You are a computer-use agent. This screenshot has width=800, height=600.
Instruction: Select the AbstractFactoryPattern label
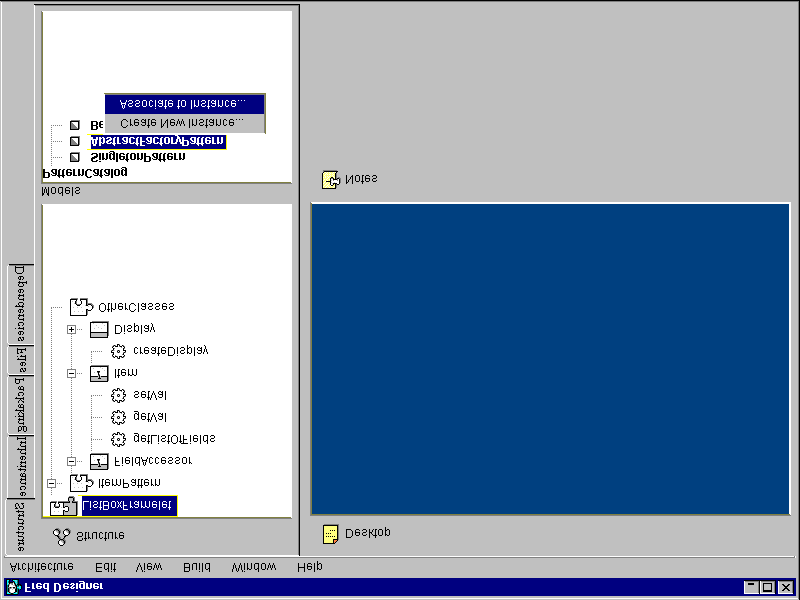coord(158,141)
